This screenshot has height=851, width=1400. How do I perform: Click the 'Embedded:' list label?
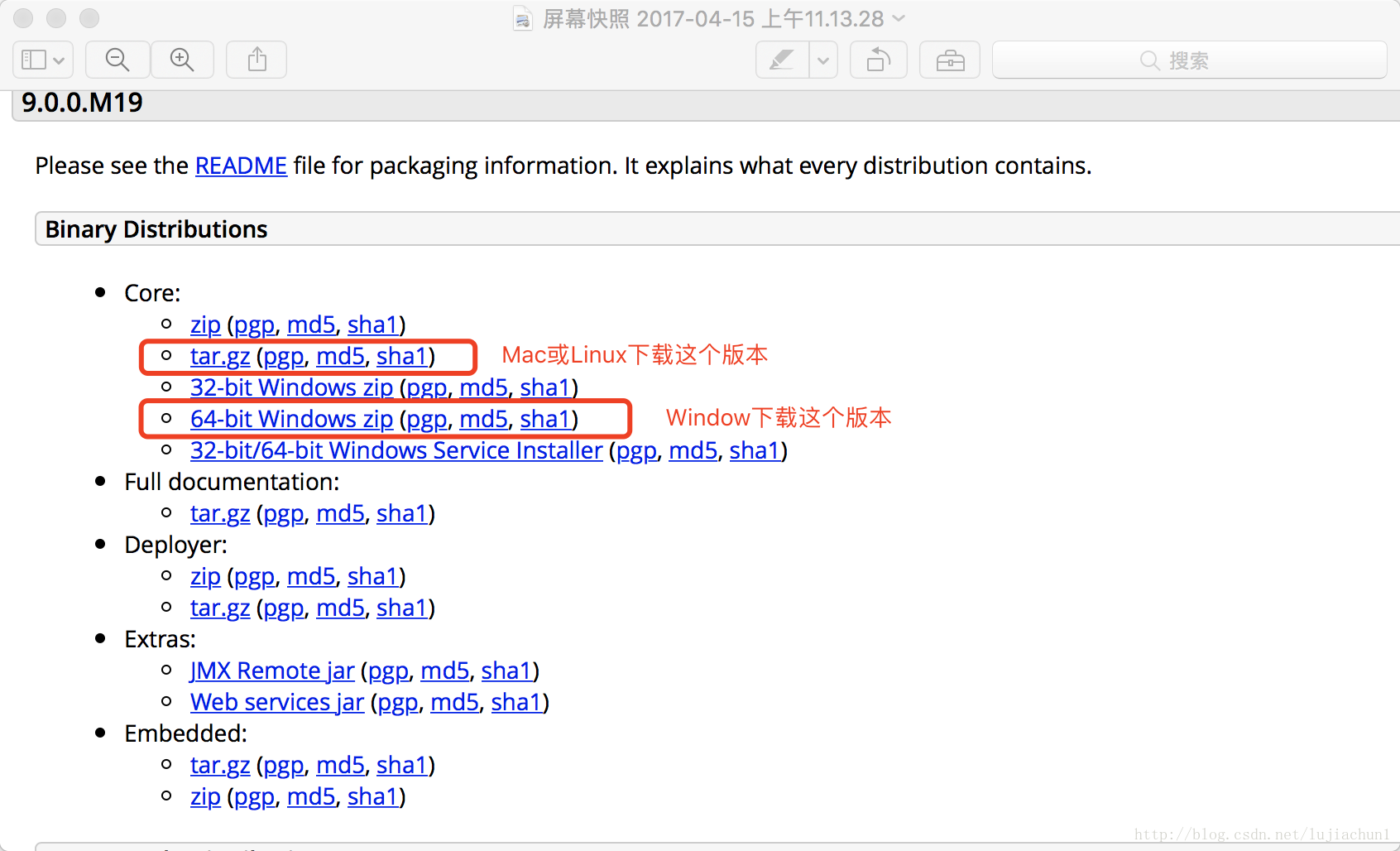185,733
